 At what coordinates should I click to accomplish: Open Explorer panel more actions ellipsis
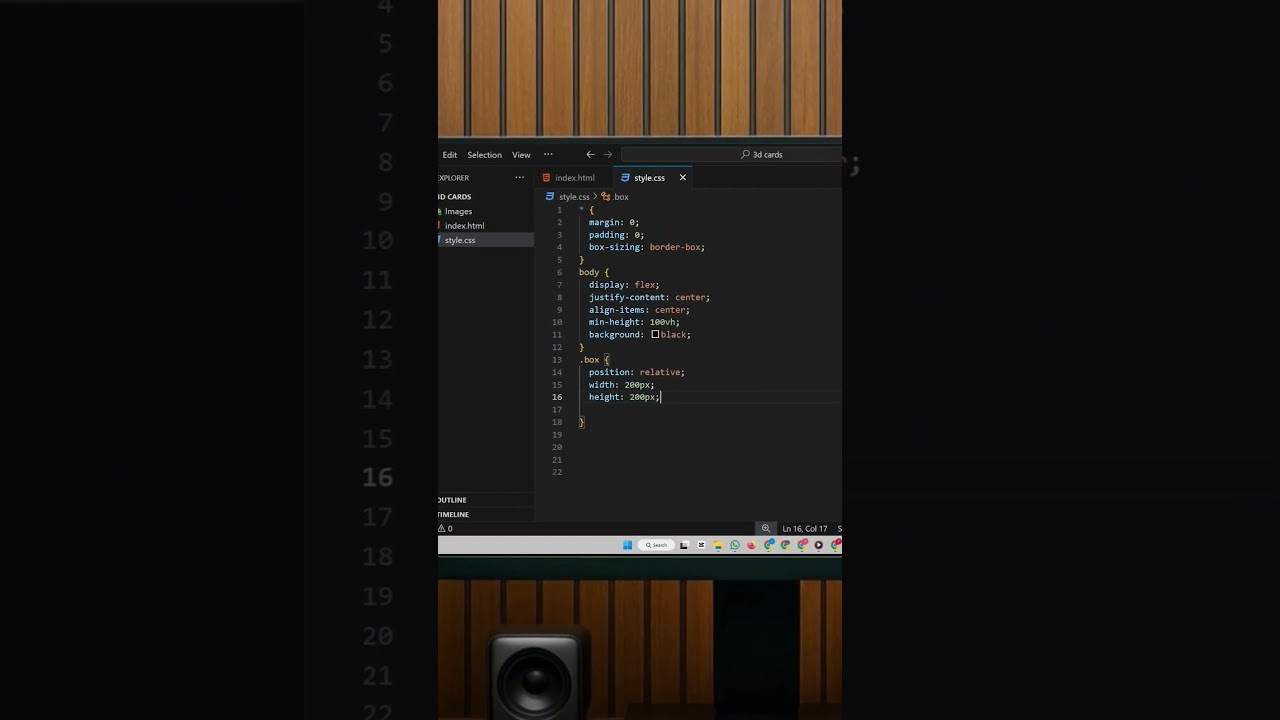519,178
